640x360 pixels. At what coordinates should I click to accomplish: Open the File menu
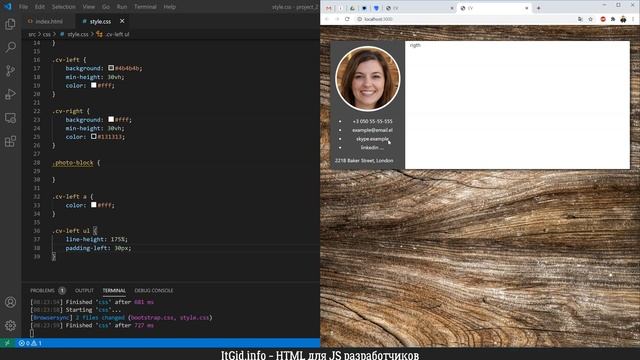point(23,7)
